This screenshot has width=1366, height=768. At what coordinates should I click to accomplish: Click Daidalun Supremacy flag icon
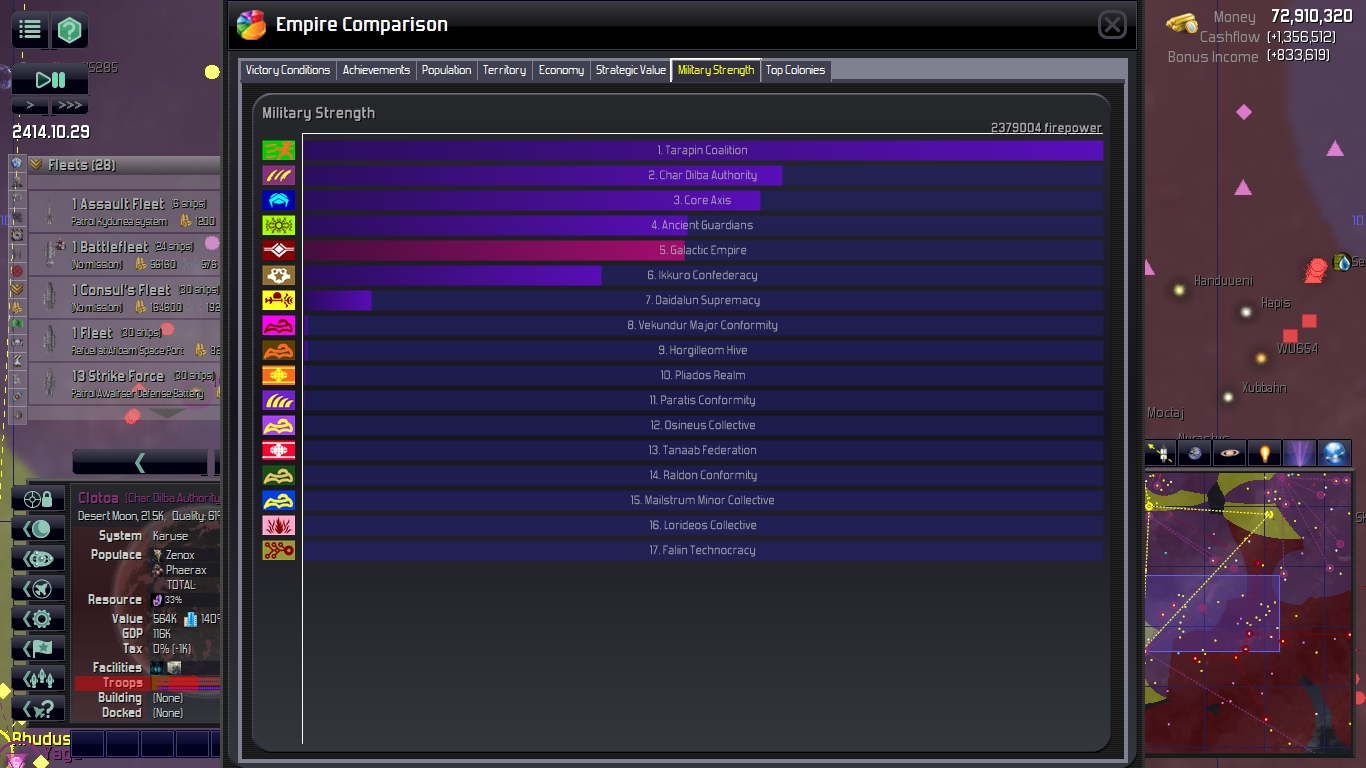278,300
